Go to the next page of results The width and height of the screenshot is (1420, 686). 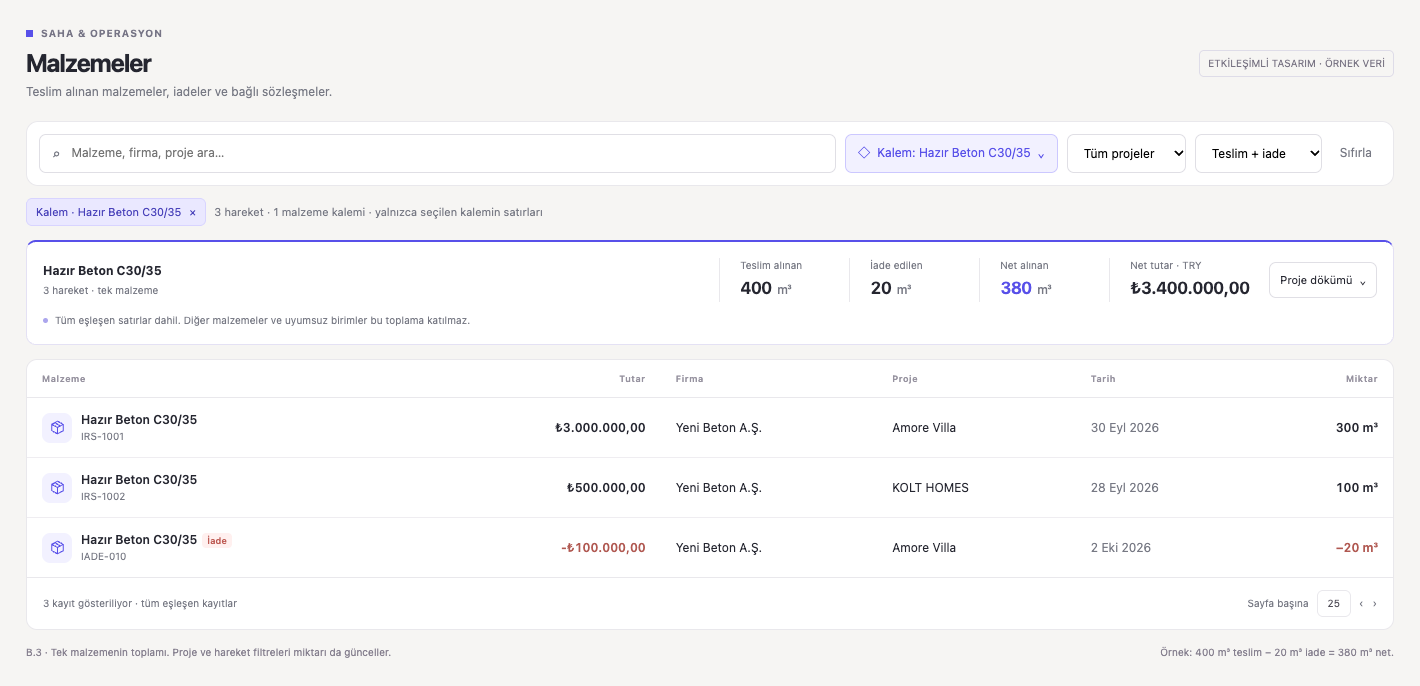[1375, 604]
